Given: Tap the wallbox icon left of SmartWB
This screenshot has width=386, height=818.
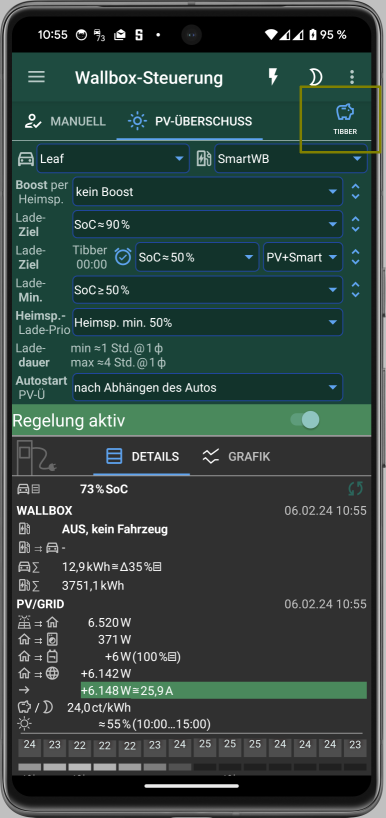Looking at the screenshot, I should [203, 159].
